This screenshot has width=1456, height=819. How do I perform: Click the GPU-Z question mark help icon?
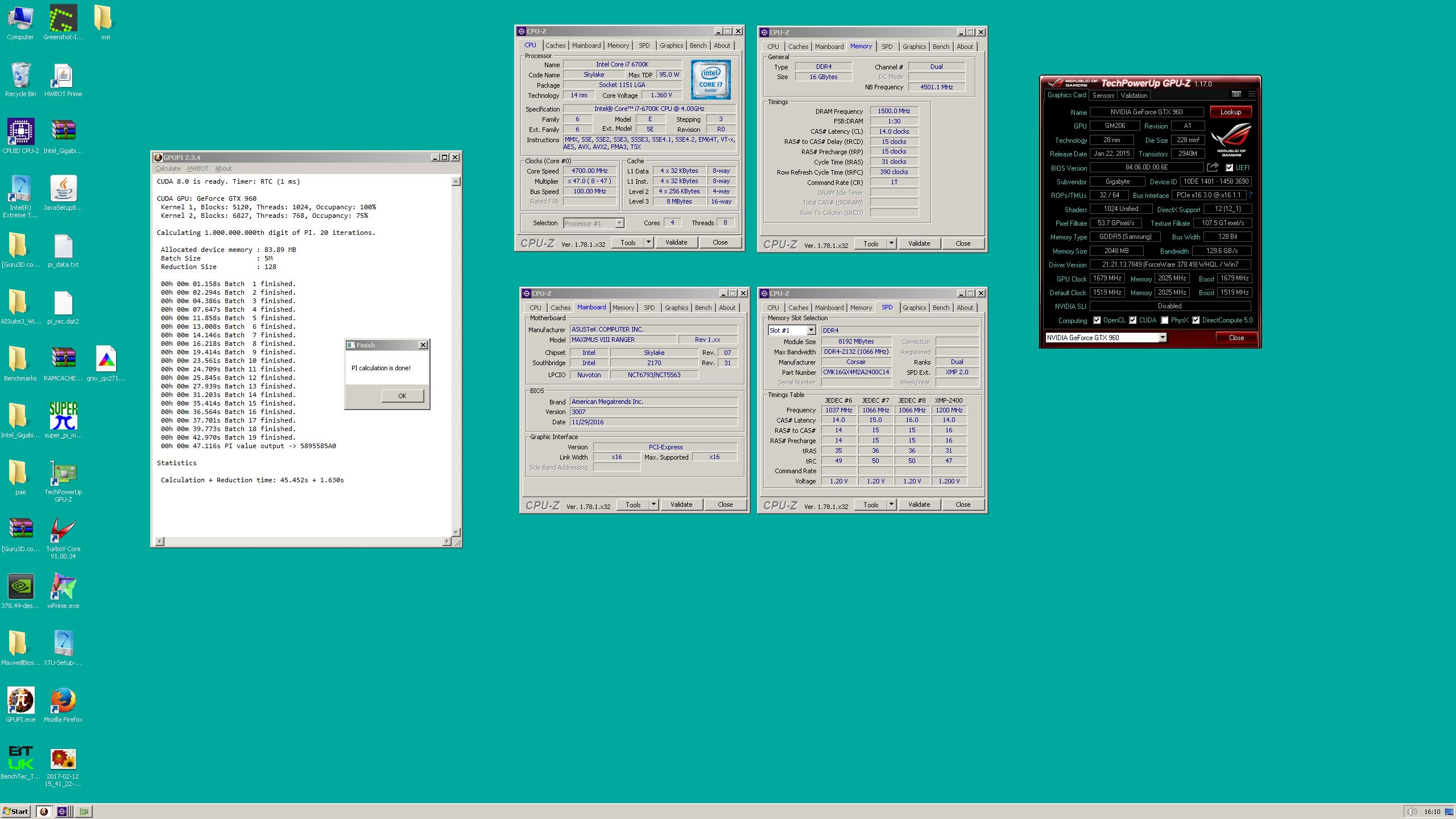pyautogui.click(x=1250, y=195)
